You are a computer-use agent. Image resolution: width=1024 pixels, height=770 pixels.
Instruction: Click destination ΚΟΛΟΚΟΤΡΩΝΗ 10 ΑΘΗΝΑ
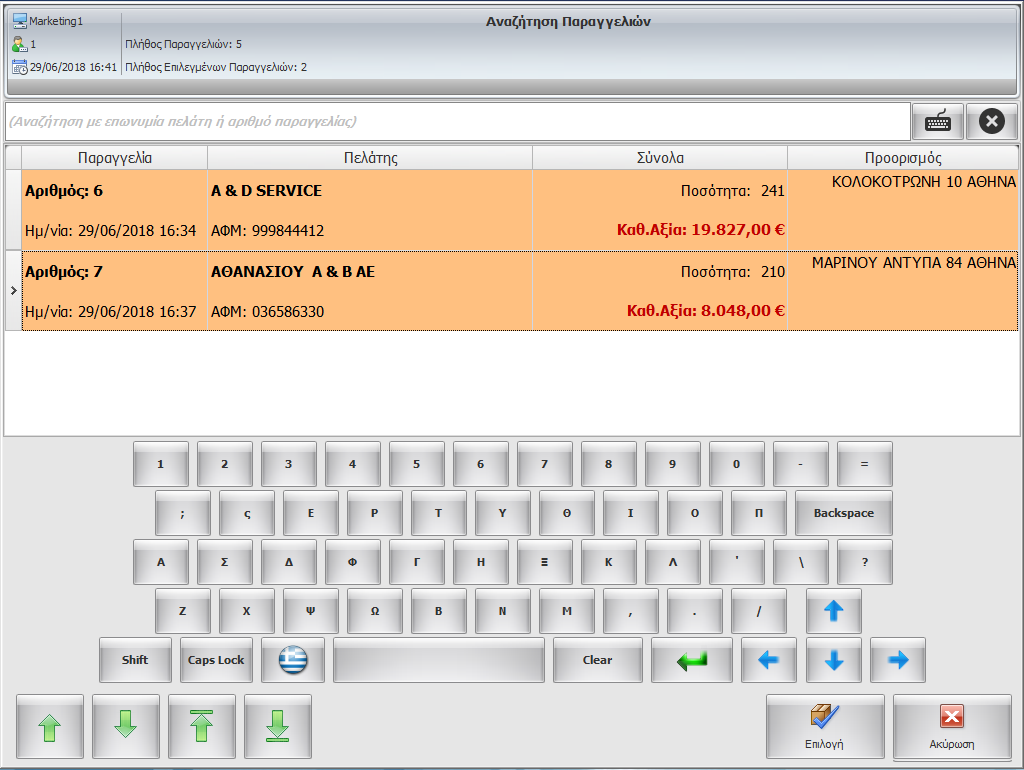pos(924,182)
